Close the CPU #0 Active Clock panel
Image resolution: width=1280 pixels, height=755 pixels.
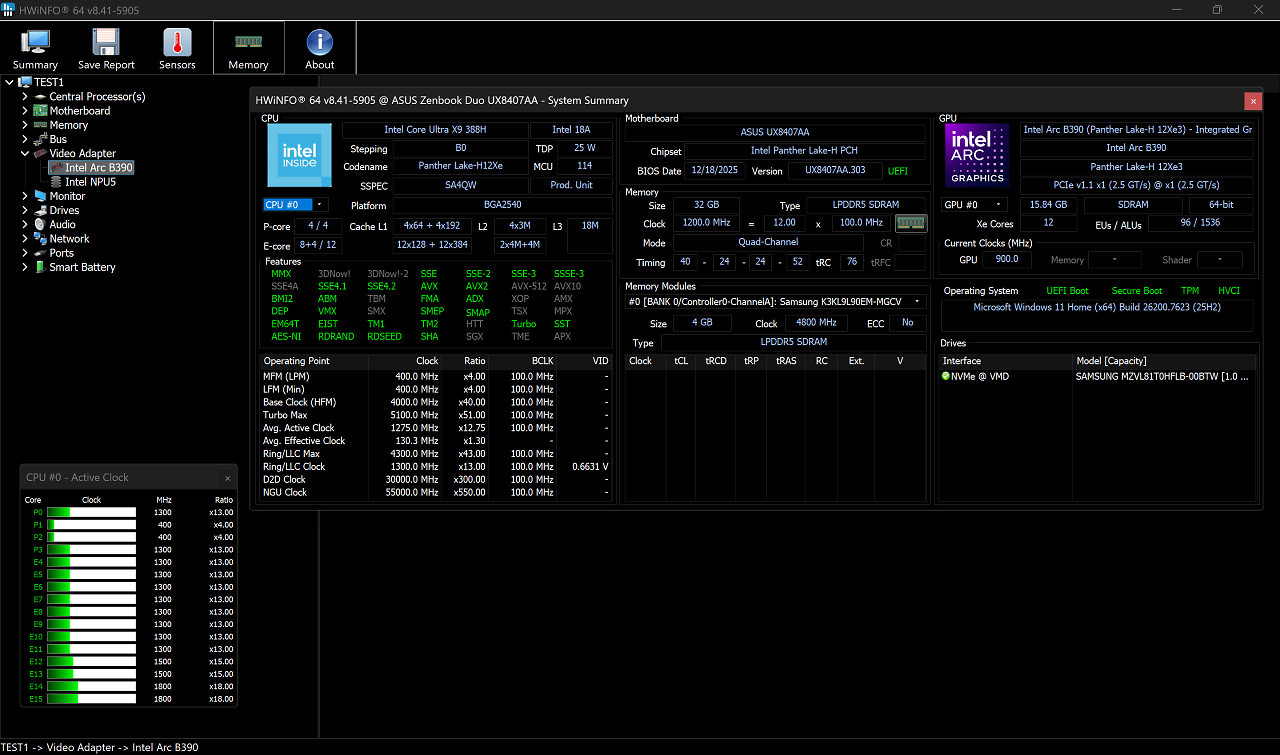coord(228,478)
